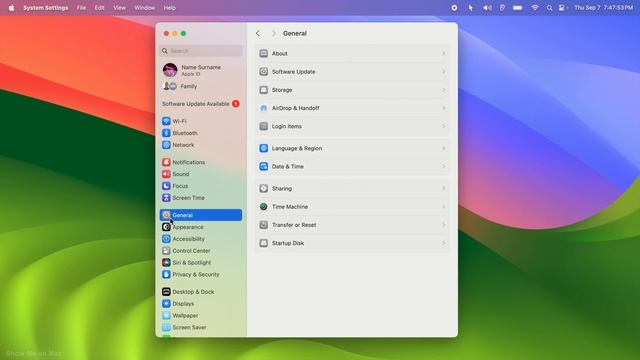This screenshot has height=360, width=640.
Task: Click the Language & Region globe icon
Action: click(264, 148)
